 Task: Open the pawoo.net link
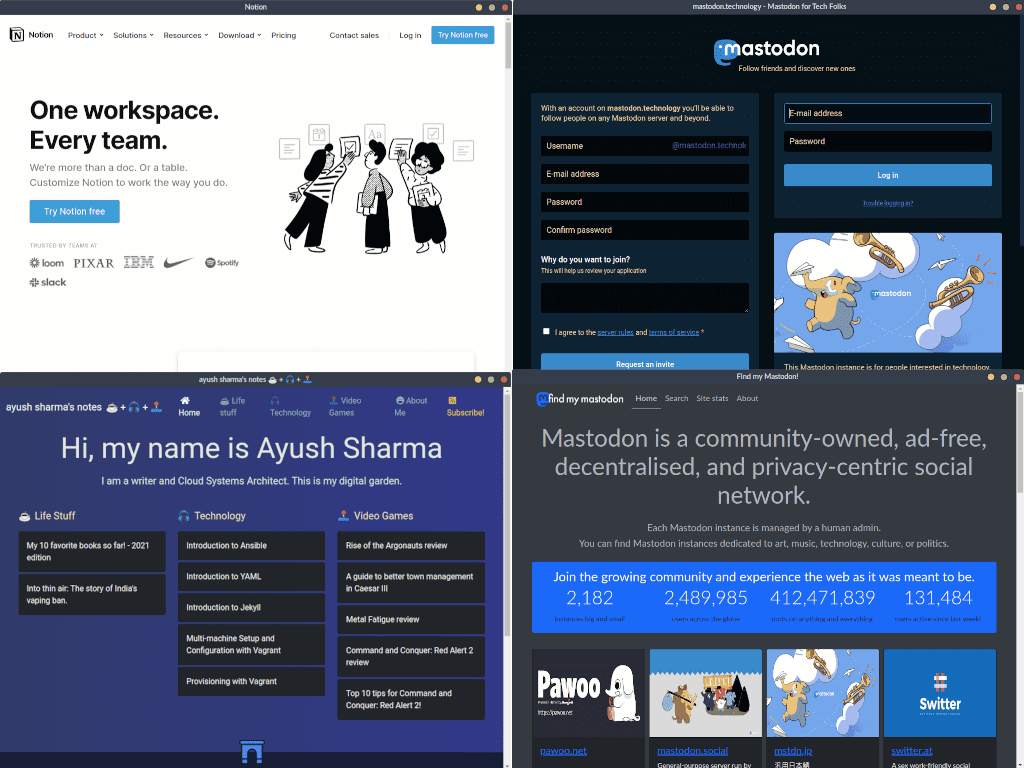click(563, 751)
